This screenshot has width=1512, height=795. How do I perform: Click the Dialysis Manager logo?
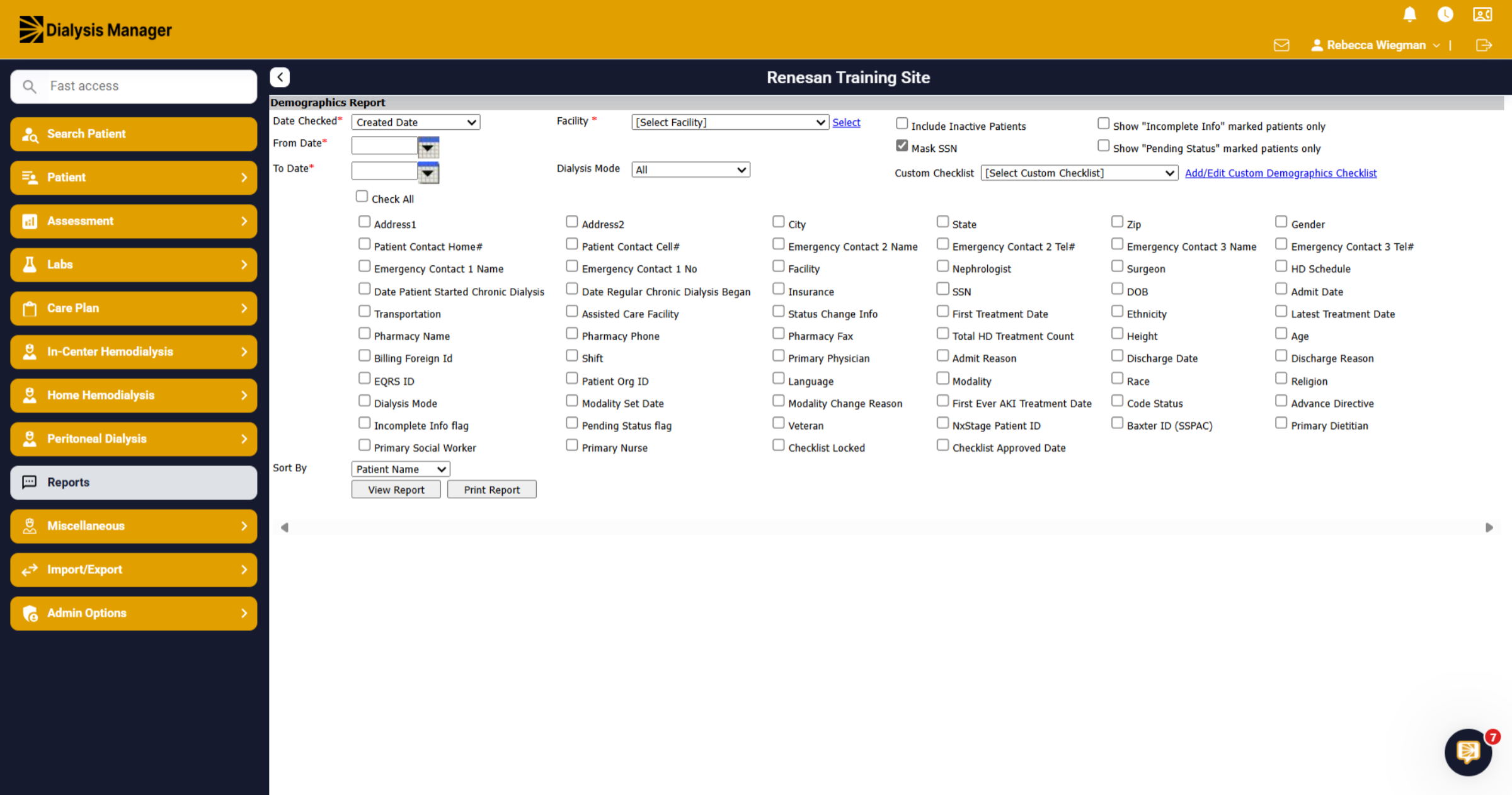coord(95,30)
